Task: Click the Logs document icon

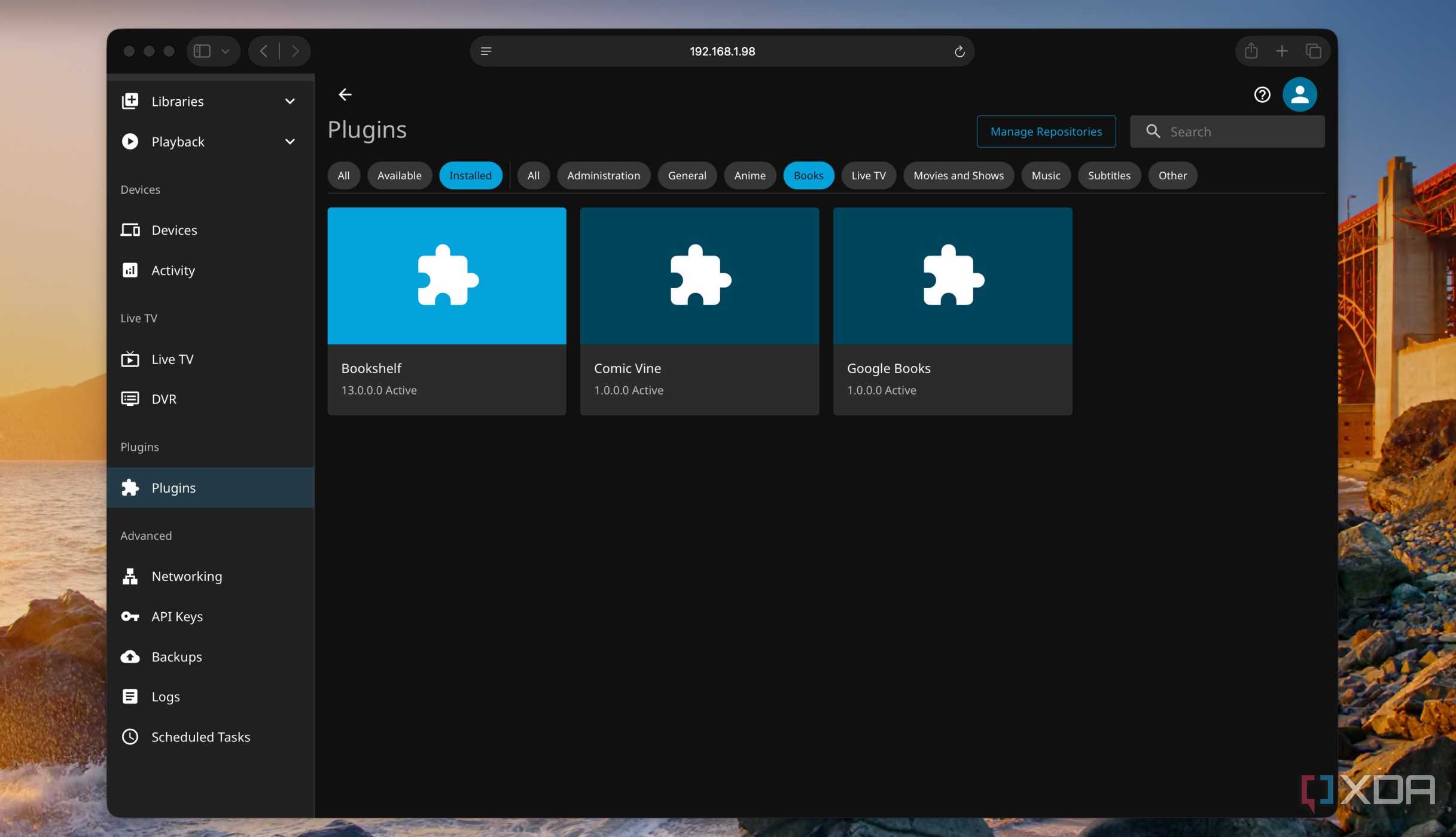Action: click(x=130, y=697)
